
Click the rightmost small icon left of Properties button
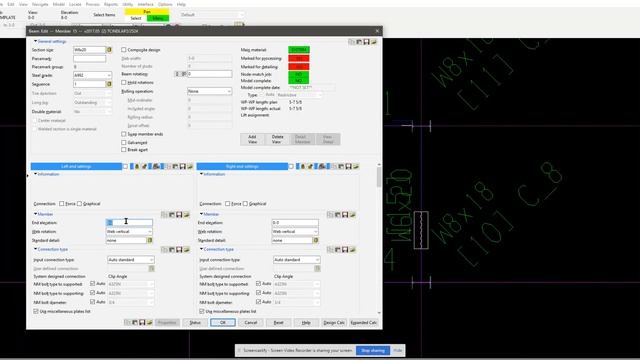149,322
